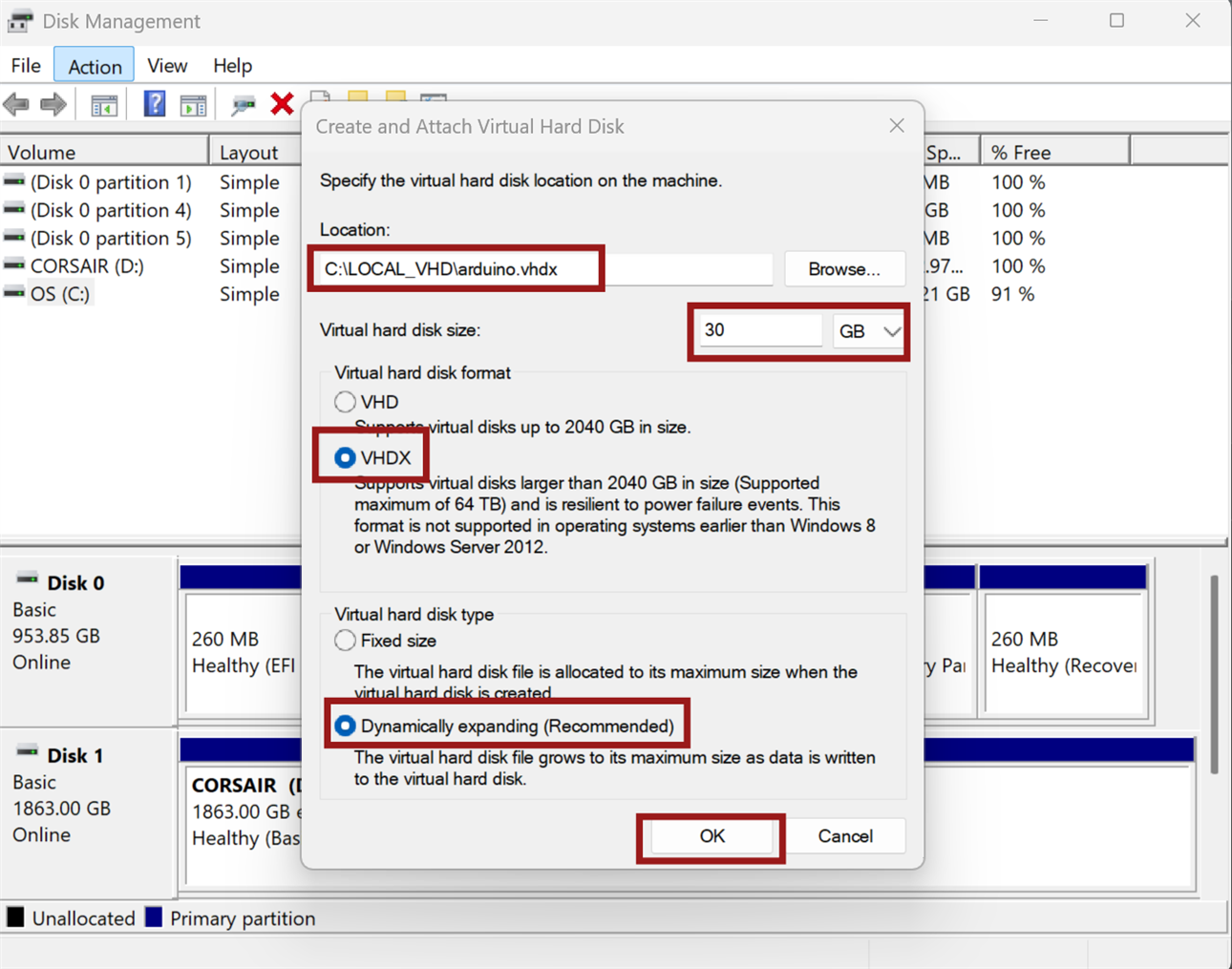Open the Action menu
The height and width of the screenshot is (969, 1232).
(95, 66)
